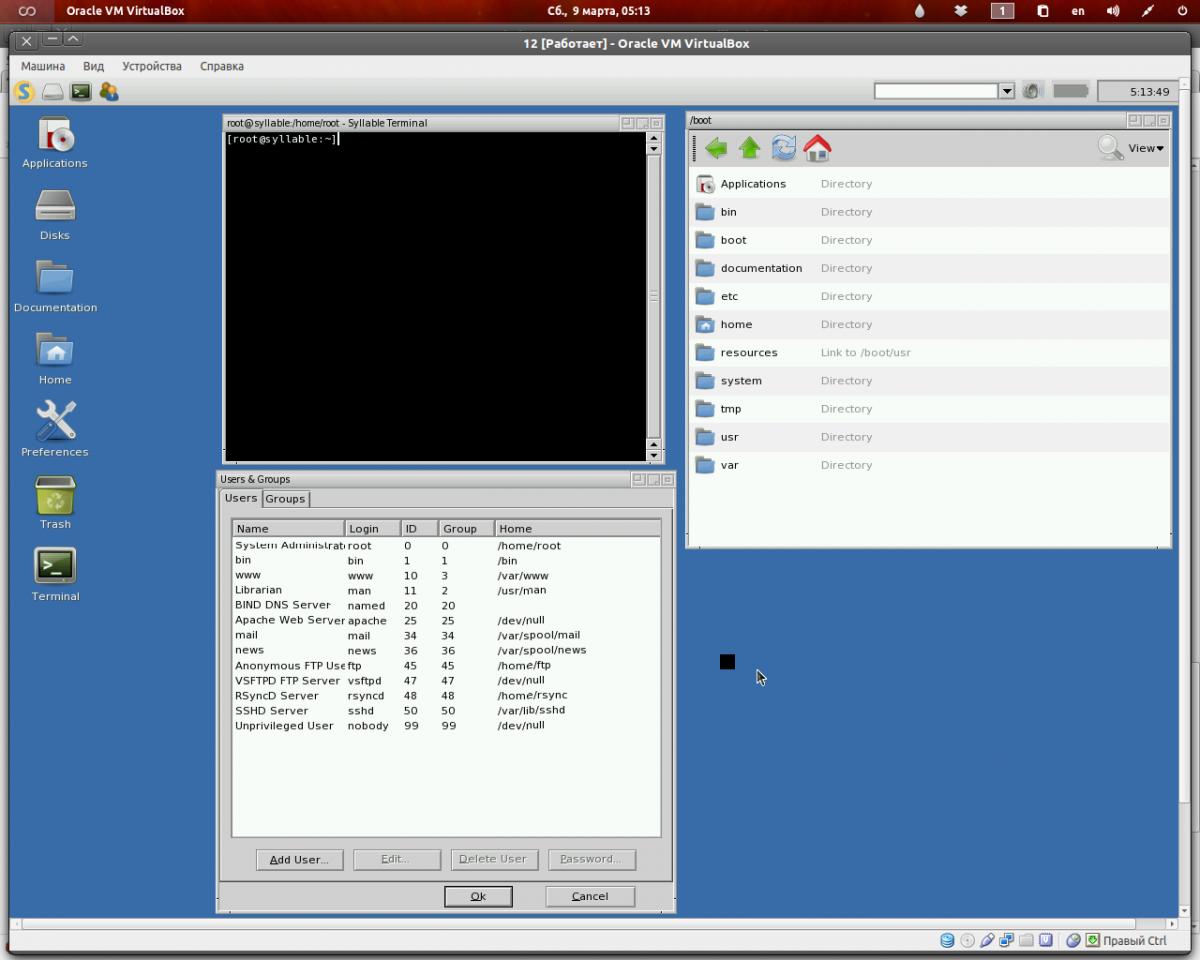Expand the View dropdown in file browser
Image resolution: width=1200 pixels, height=960 pixels.
tap(1145, 148)
